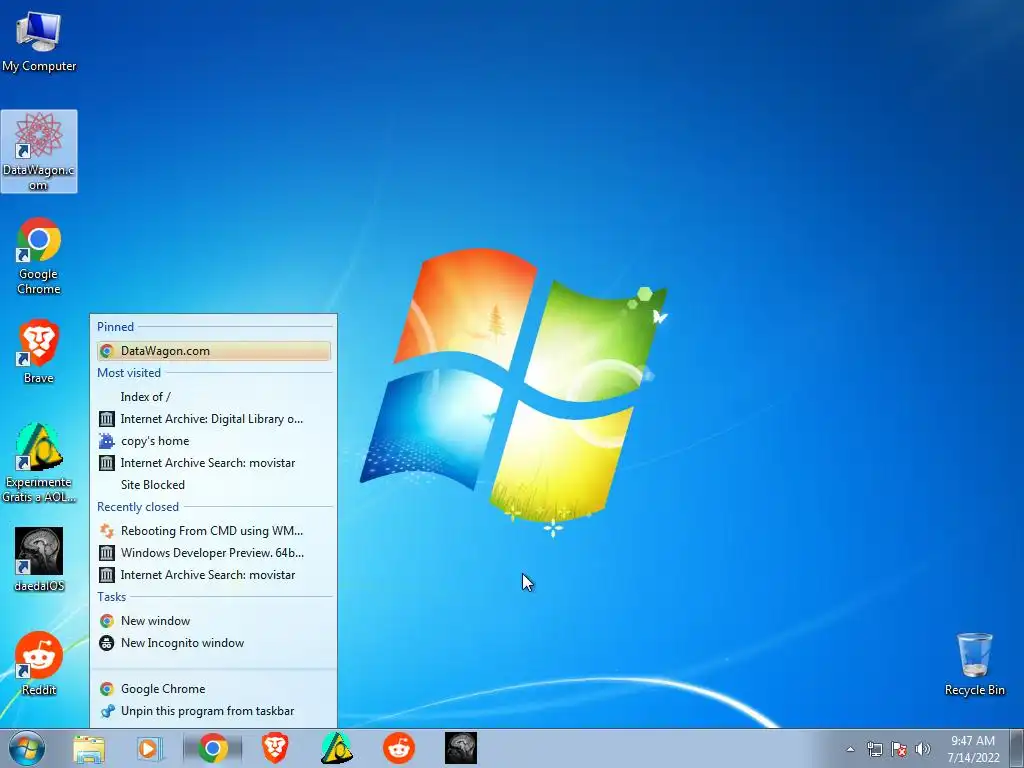
Task: Launch Windows Media Player from taskbar
Action: point(150,748)
